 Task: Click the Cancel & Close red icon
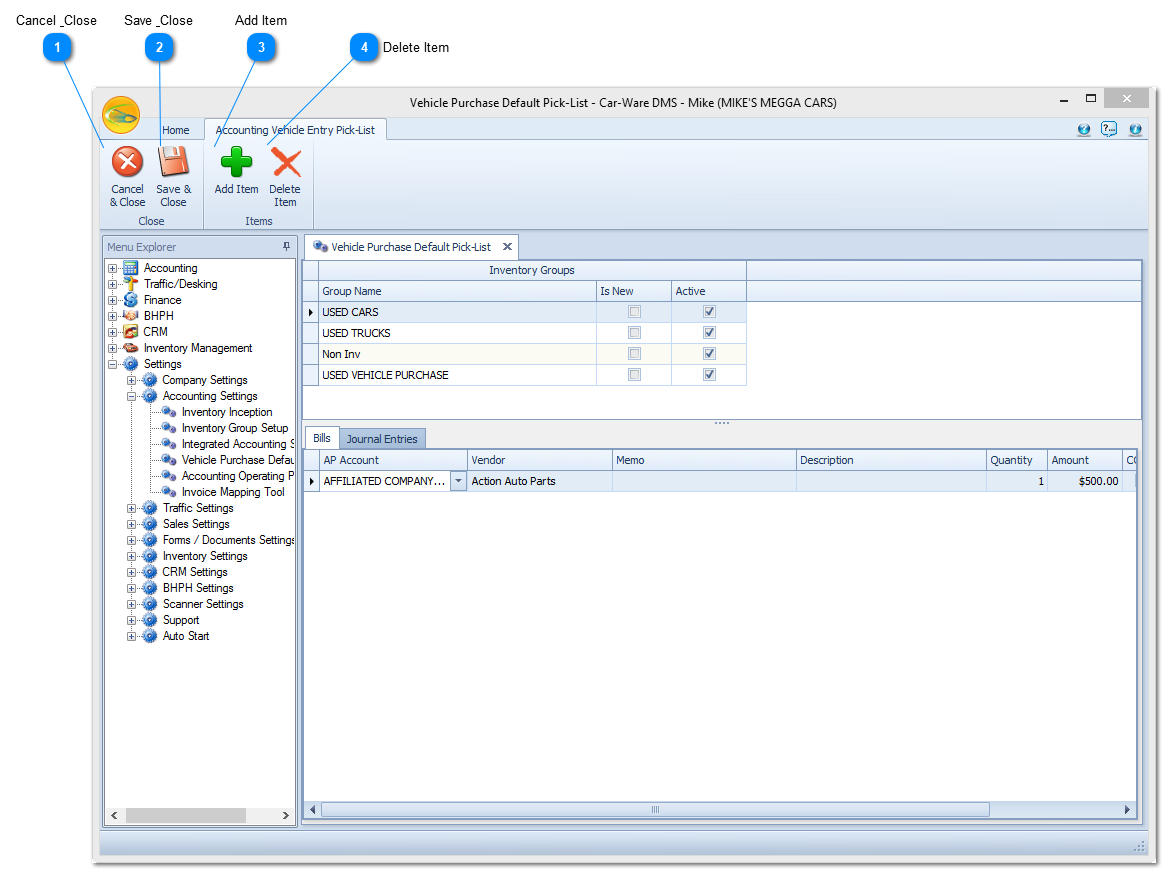[127, 161]
